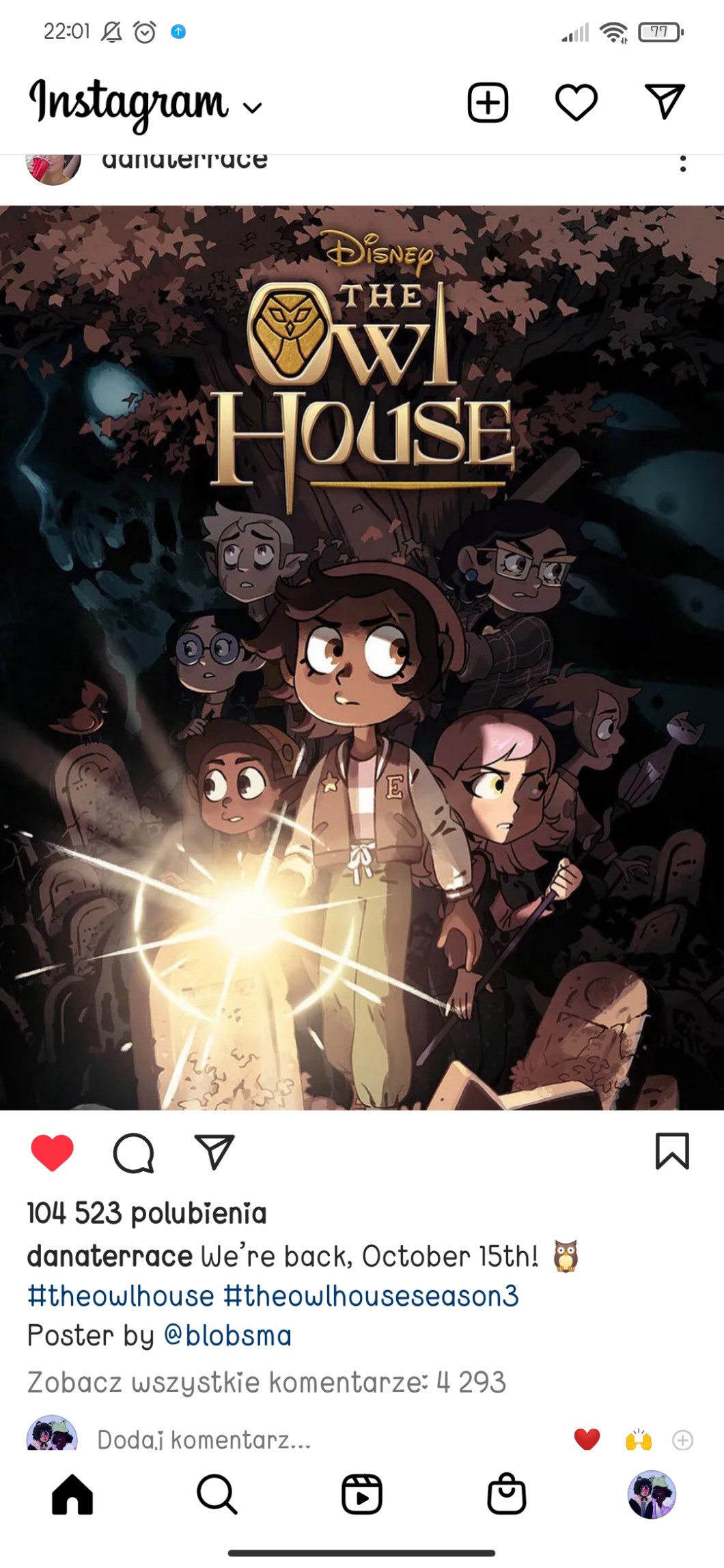Open notifications heart icon in header
Viewport: 724px width, 1568px height.
pos(576,103)
